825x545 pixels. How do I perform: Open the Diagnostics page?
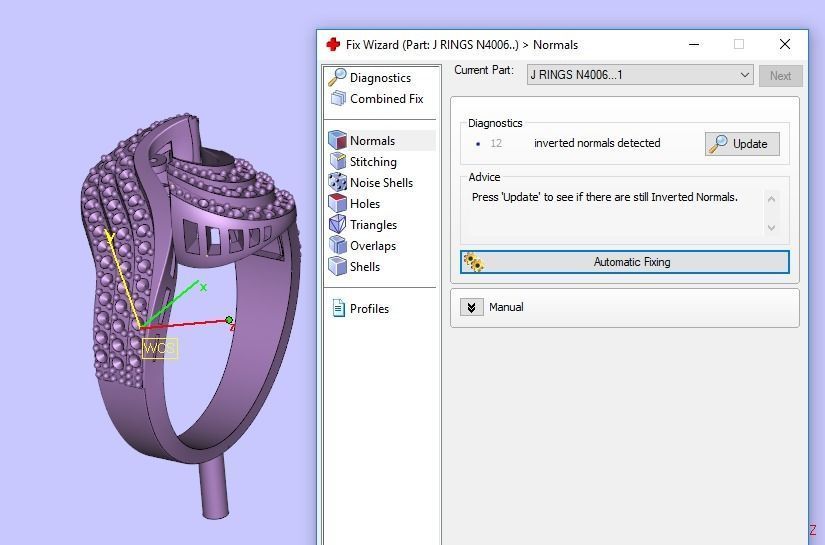coord(380,77)
